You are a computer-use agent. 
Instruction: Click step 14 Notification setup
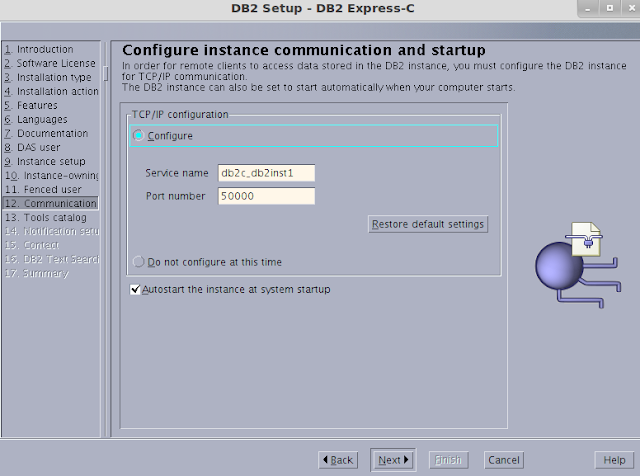pyautogui.click(x=51, y=231)
